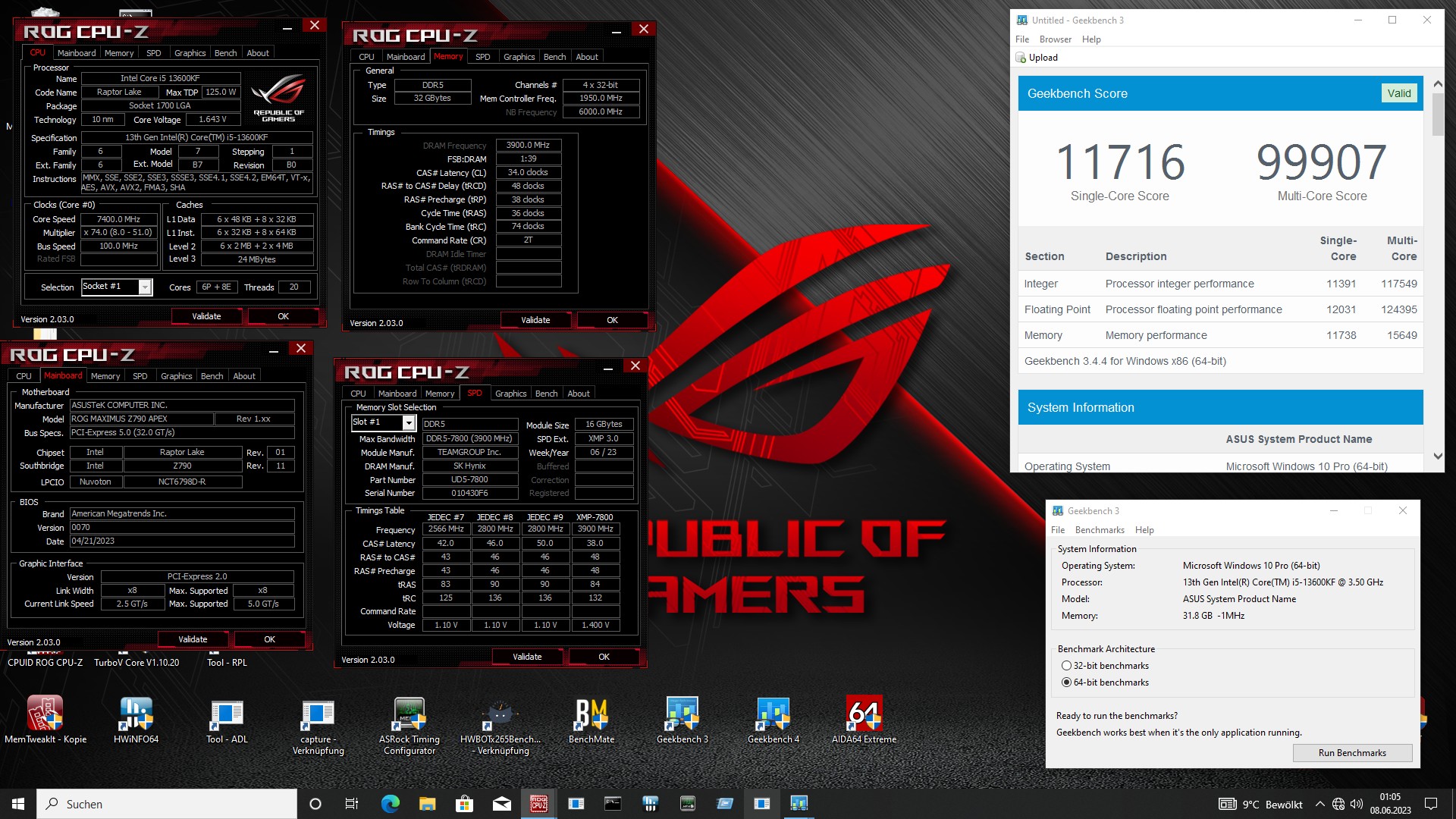The height and width of the screenshot is (819, 1456).
Task: Click the HWiNFO icon in the taskbar
Action: (650, 804)
